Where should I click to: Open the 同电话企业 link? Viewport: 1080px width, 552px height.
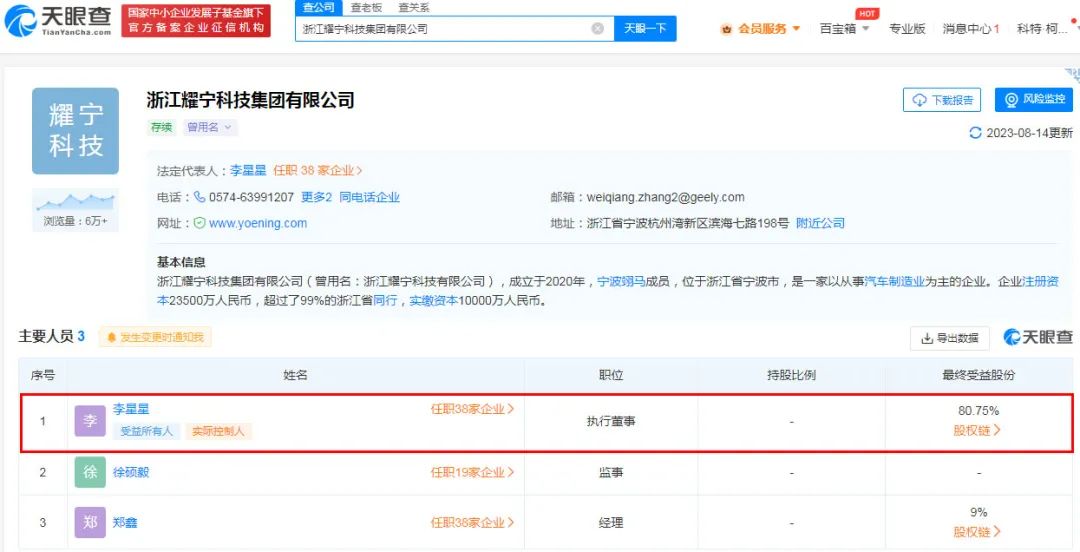[369, 197]
